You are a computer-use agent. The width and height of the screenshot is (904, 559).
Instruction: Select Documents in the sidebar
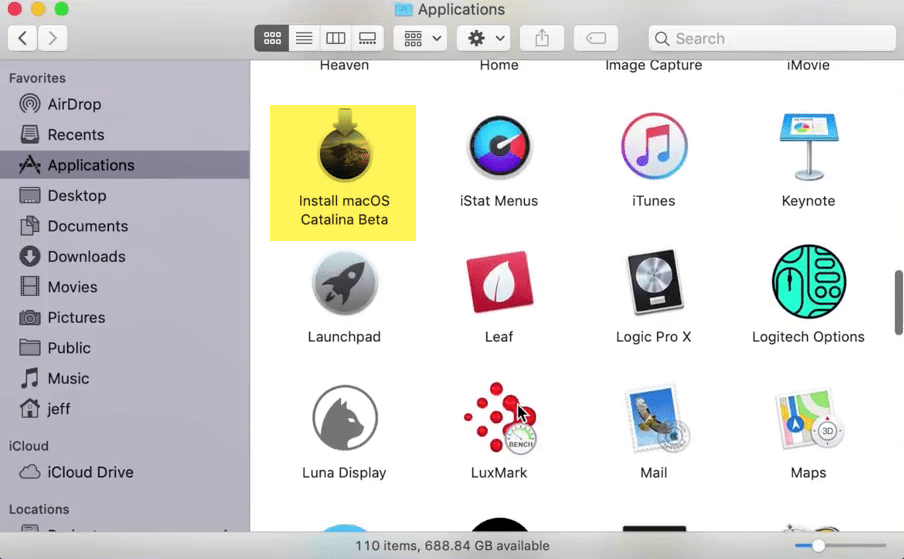pyautogui.click(x=125, y=226)
